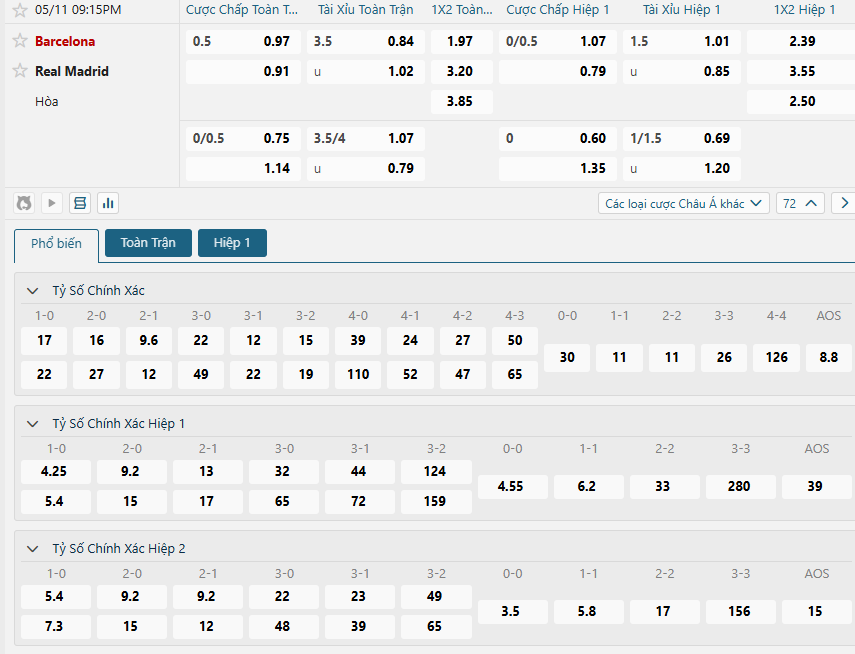The image size is (855, 654).
Task: Click the Real Madrid team name
Action: (72, 71)
